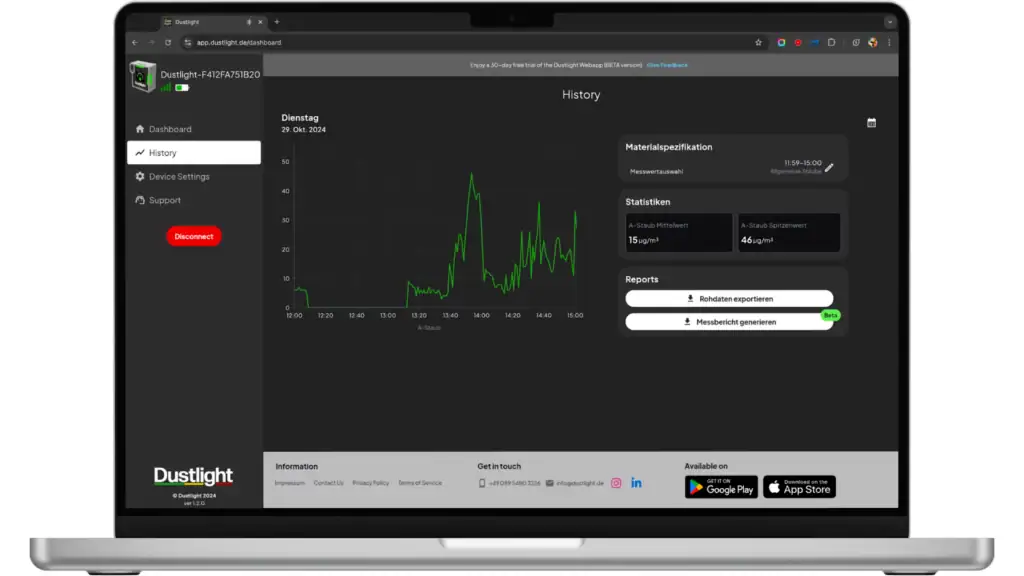Click Rohdaten exportieren button
This screenshot has width=1024, height=576.
point(729,298)
